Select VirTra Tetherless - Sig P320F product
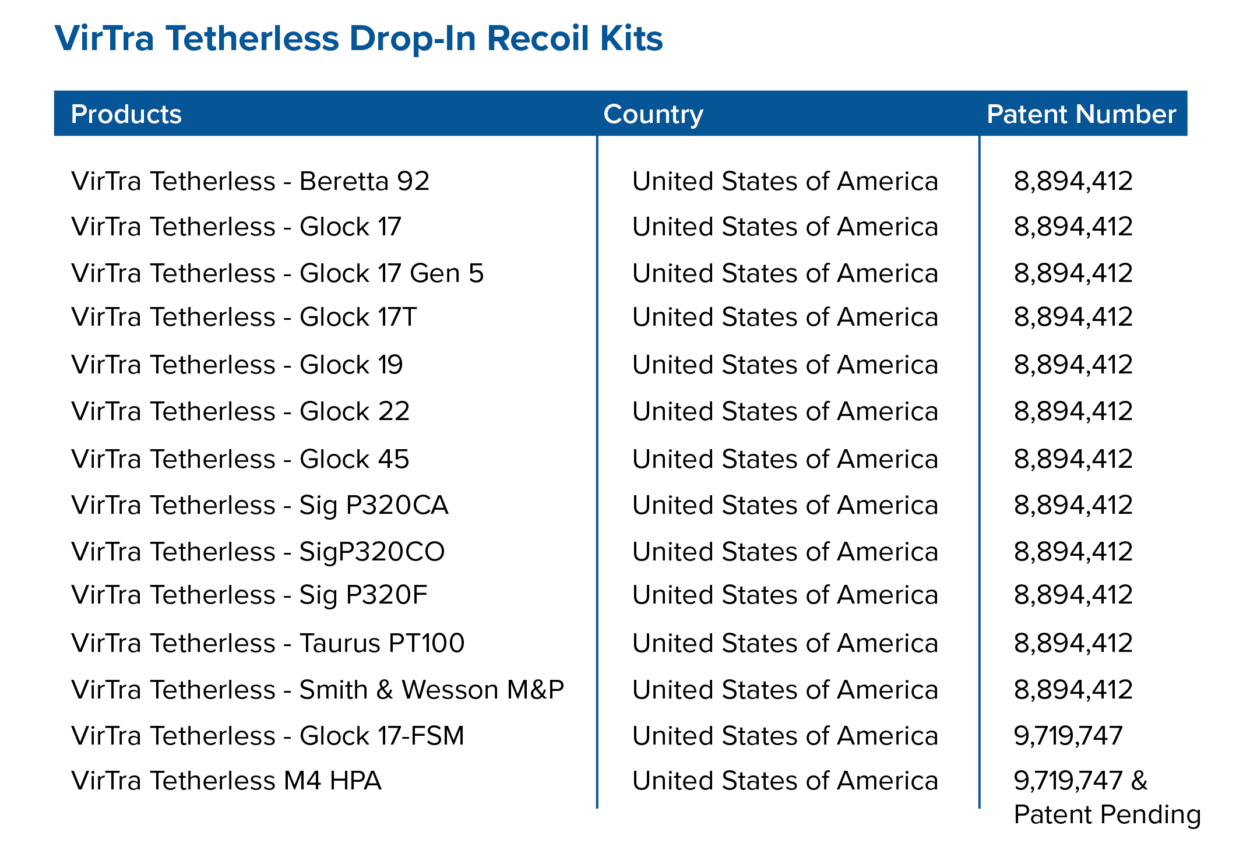Viewport: 1250px width, 850px height. 249,595
